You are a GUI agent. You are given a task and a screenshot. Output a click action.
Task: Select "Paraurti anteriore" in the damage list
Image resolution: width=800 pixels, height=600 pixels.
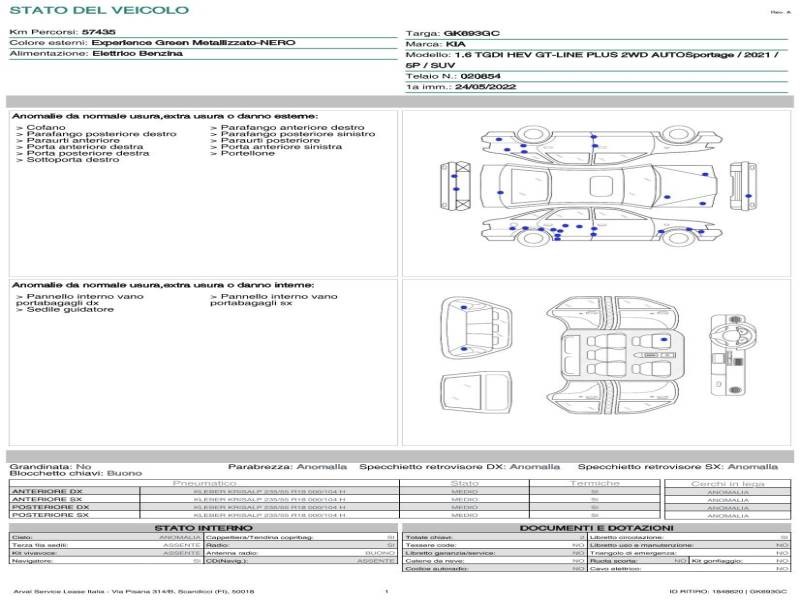73,140
